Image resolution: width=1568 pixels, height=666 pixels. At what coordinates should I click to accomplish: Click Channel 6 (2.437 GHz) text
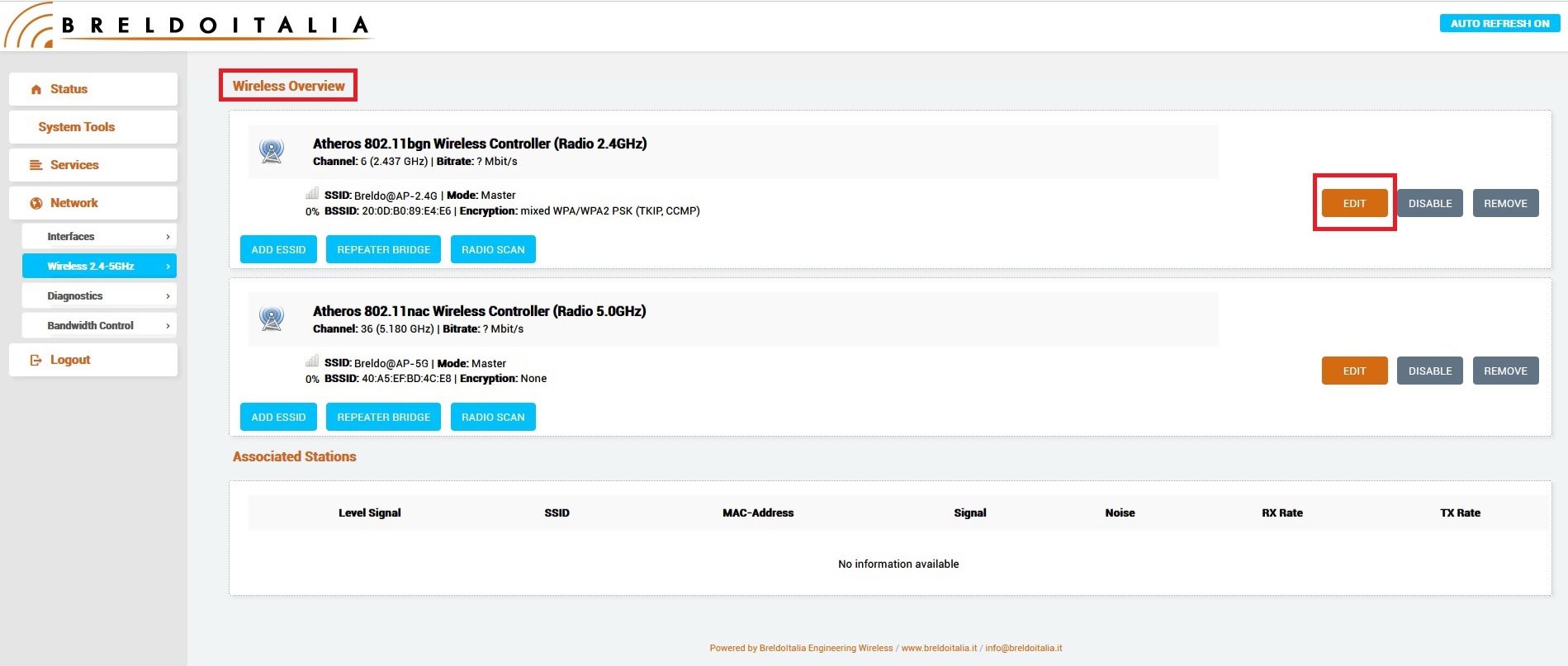click(370, 162)
